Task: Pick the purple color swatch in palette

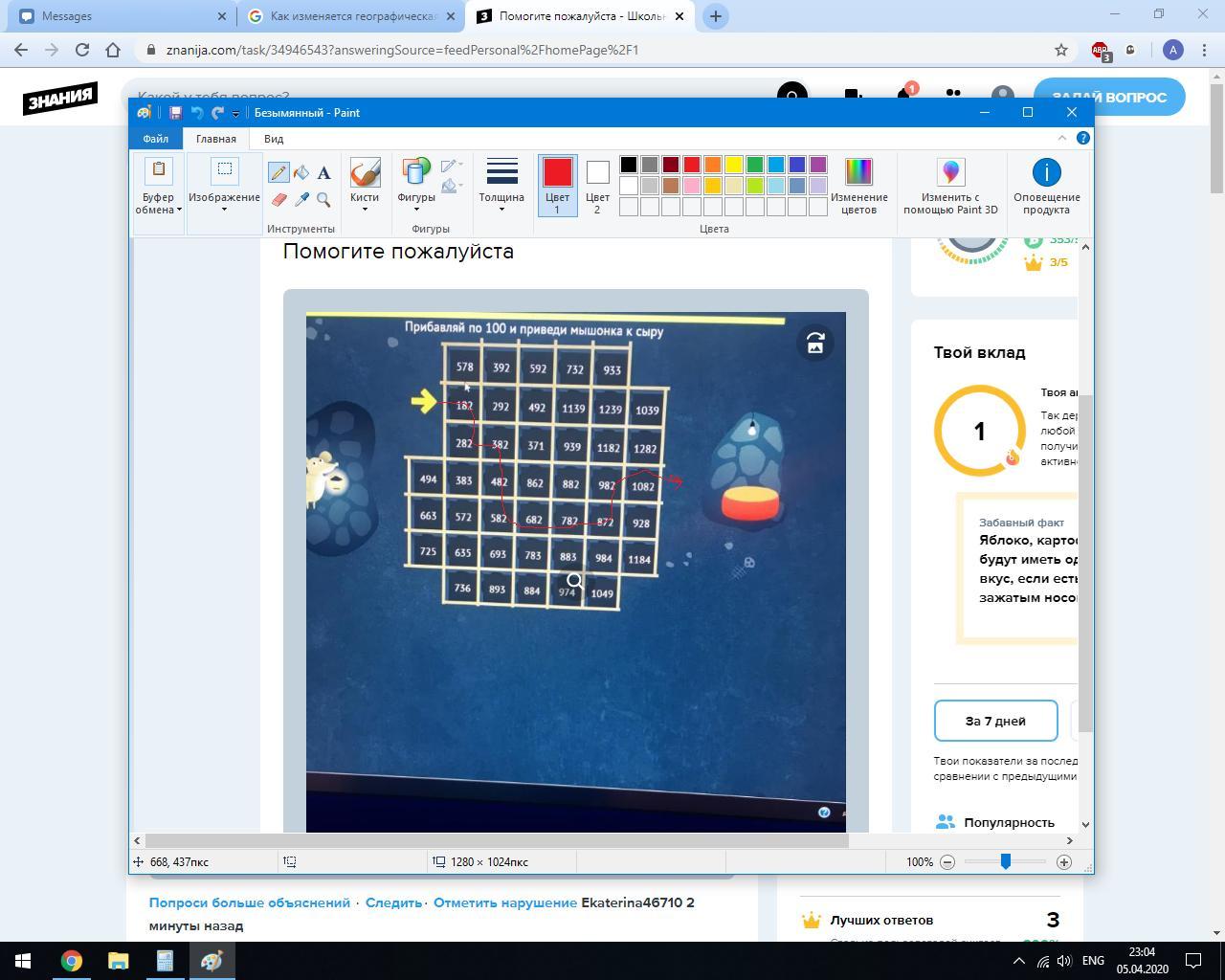Action: pyautogui.click(x=818, y=165)
